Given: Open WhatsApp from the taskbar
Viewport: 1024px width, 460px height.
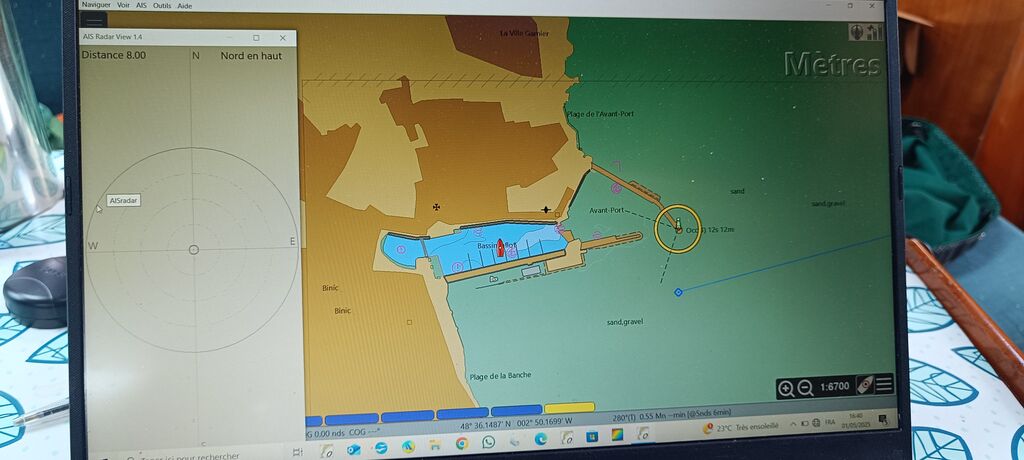Looking at the screenshot, I should click(488, 441).
